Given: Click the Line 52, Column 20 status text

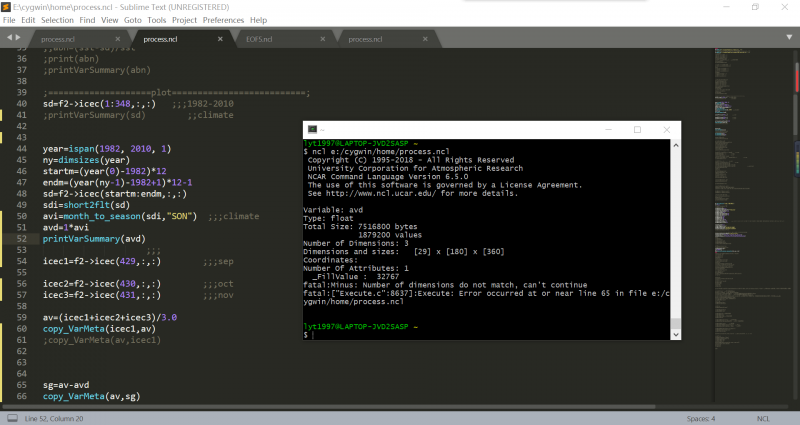Looking at the screenshot, I should pos(54,418).
